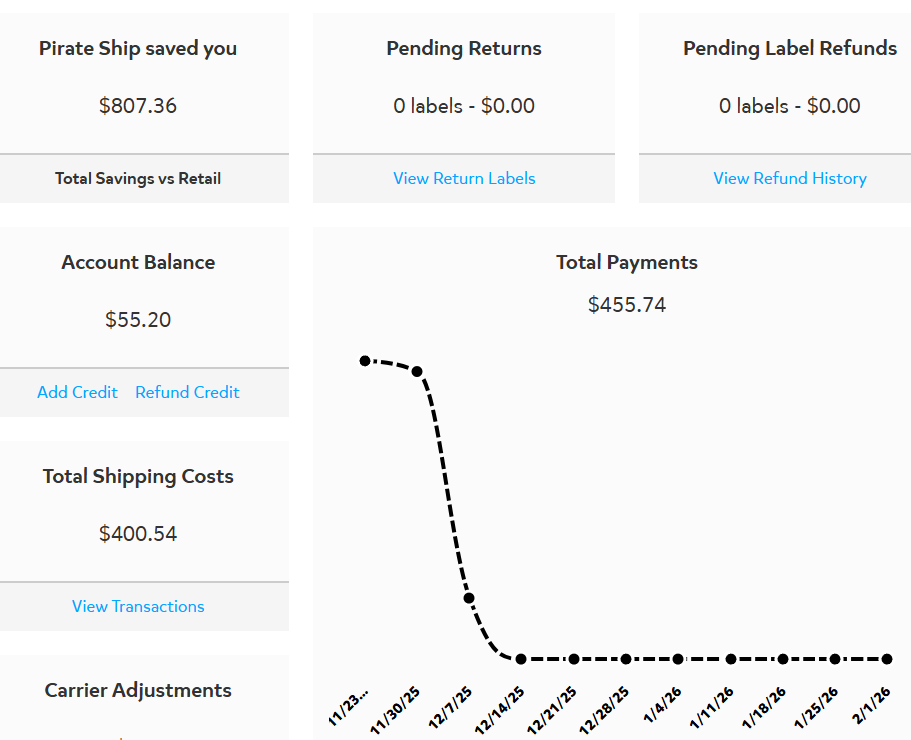The width and height of the screenshot is (911, 740).
Task: Click Add Credit under Account Balance
Action: [77, 393]
